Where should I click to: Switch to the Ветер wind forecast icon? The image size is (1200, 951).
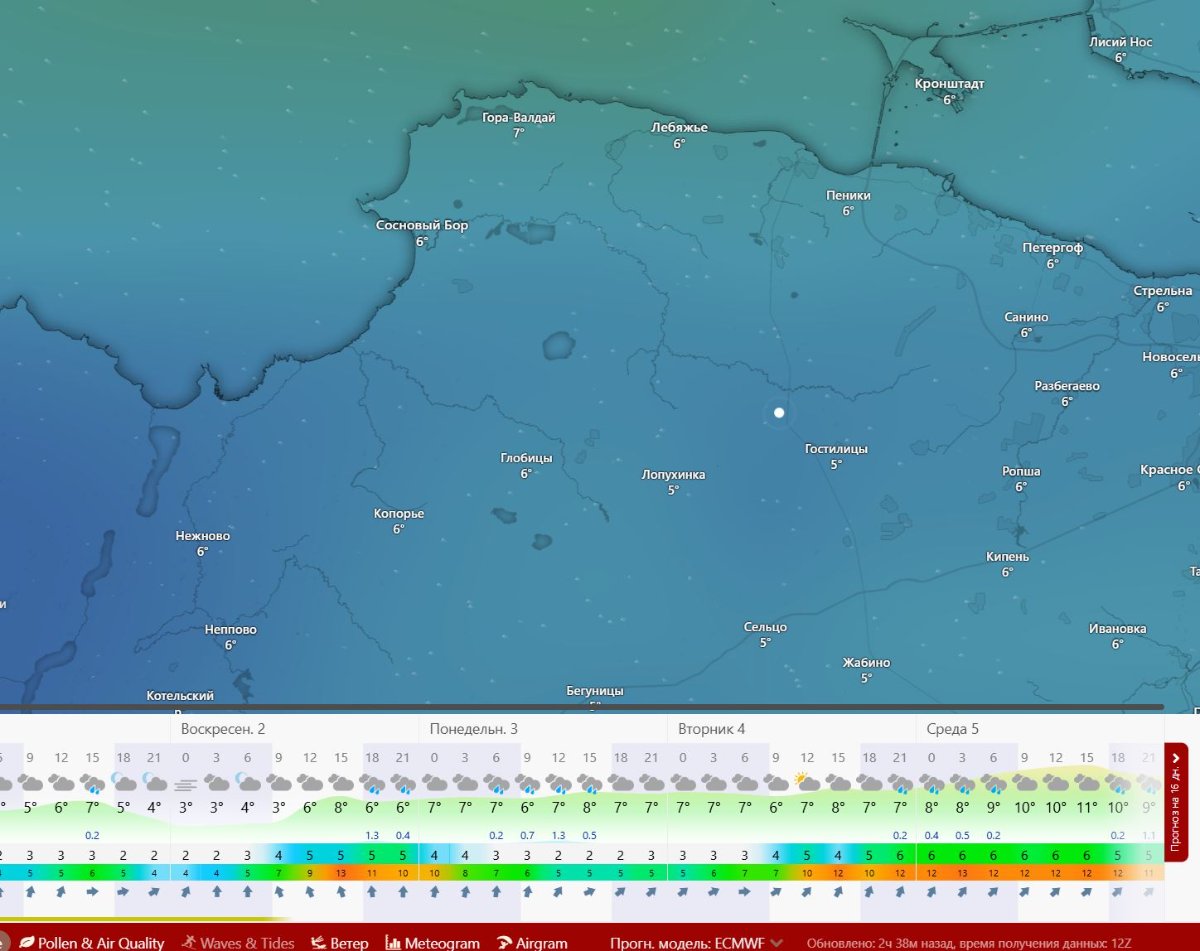click(318, 942)
